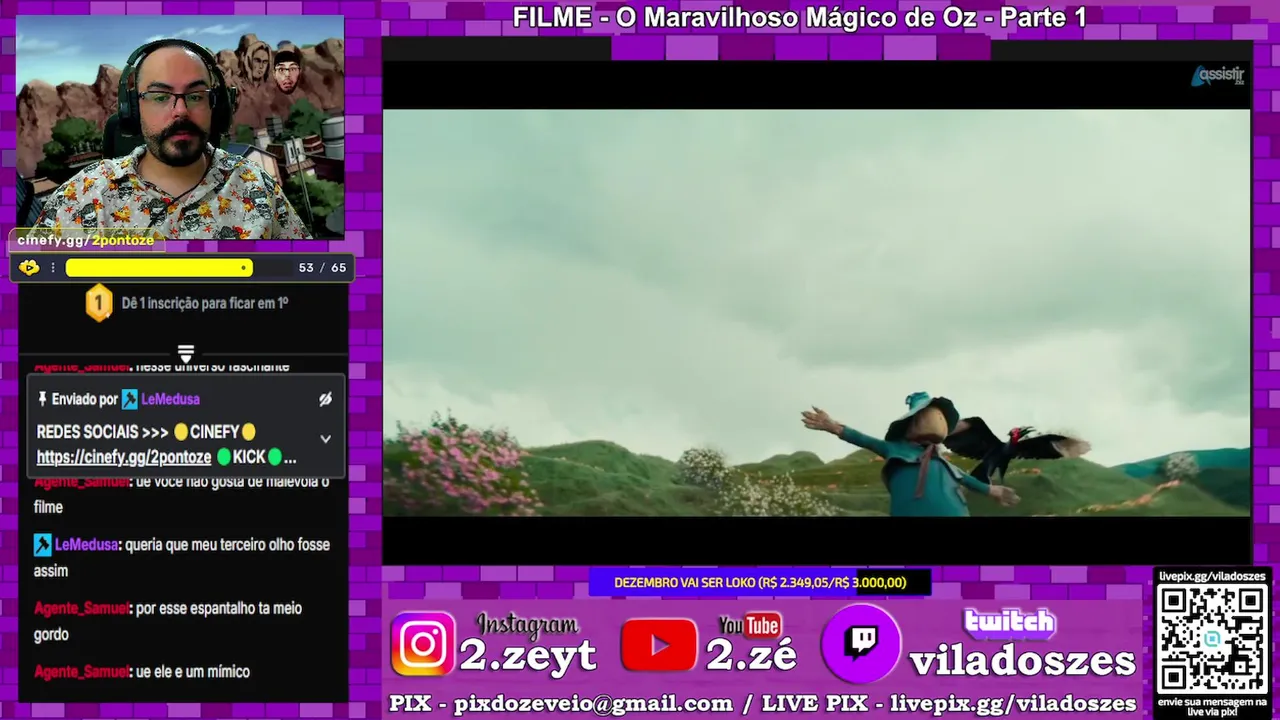Click the PIX email pixdozeveio@gmail.com
Viewport: 1280px width, 720px height.
(594, 704)
